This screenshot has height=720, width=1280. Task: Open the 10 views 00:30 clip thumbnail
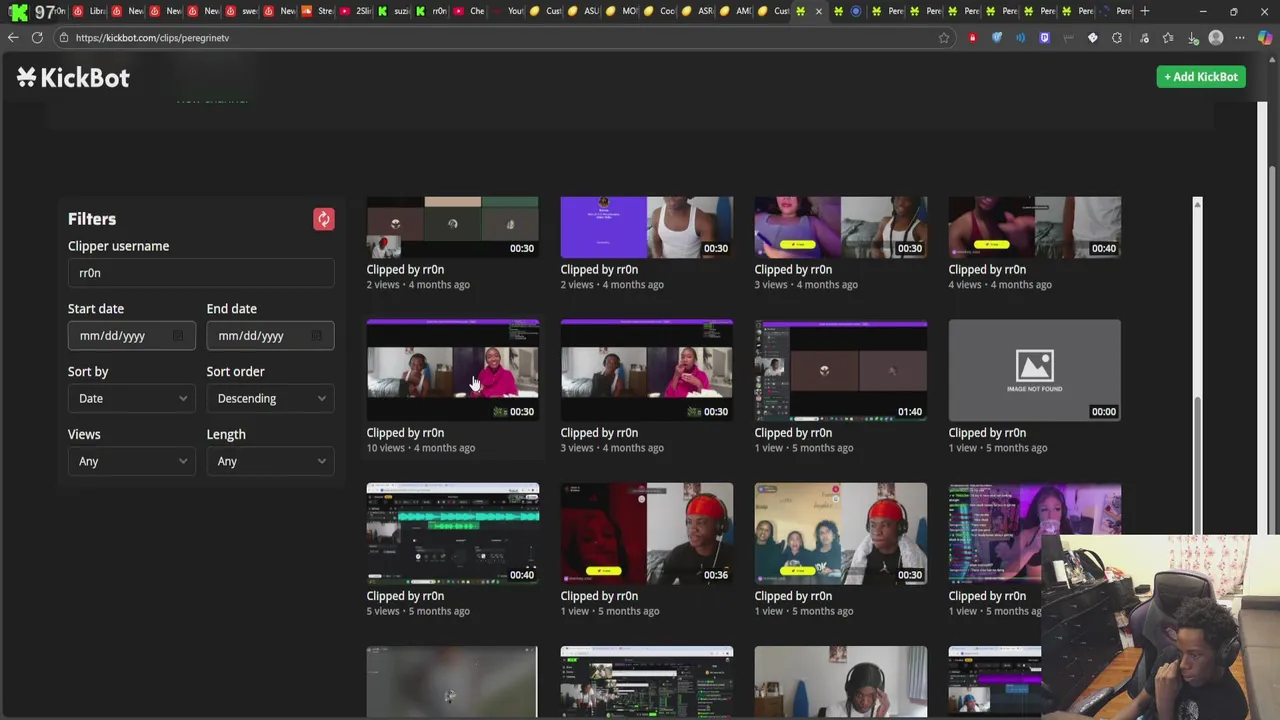(452, 370)
